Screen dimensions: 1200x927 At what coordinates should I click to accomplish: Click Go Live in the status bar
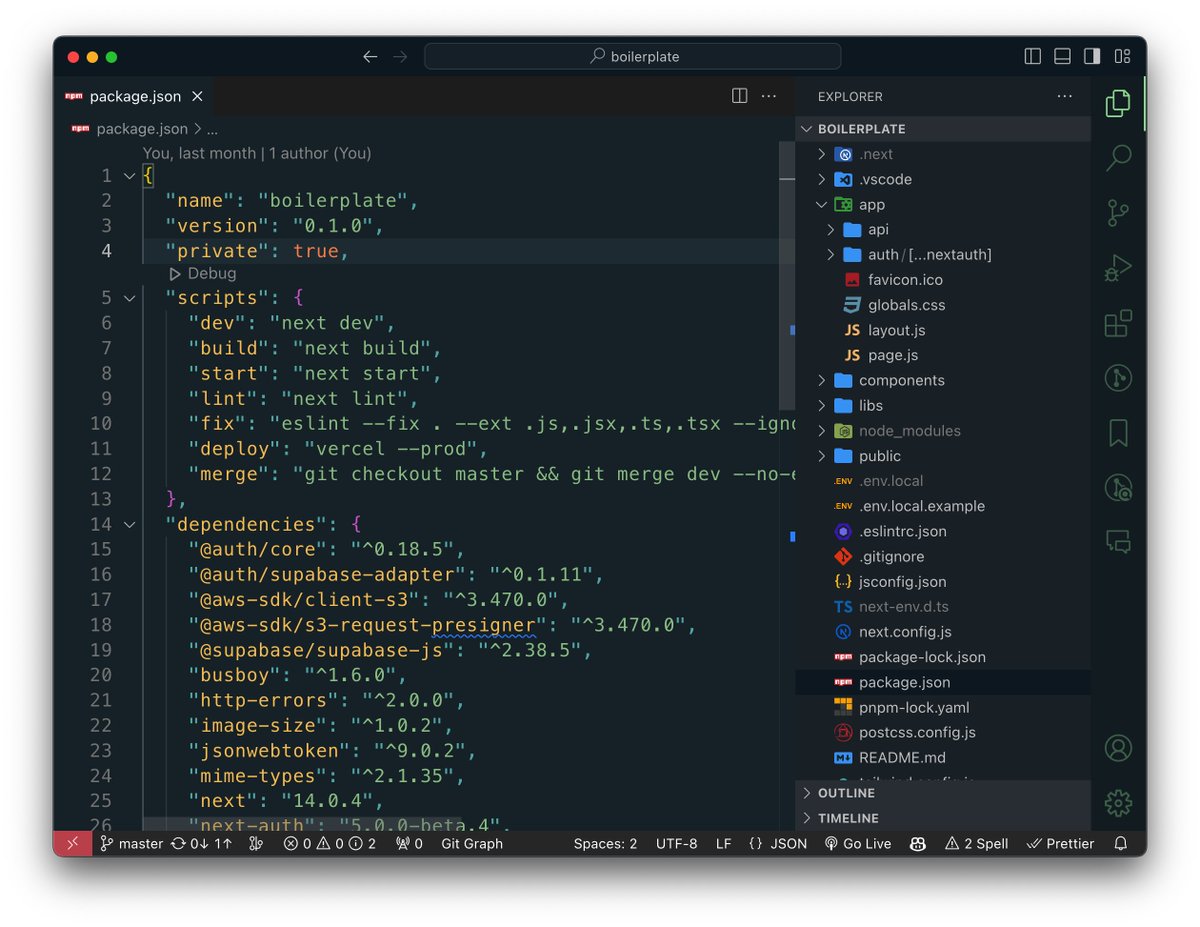(857, 843)
